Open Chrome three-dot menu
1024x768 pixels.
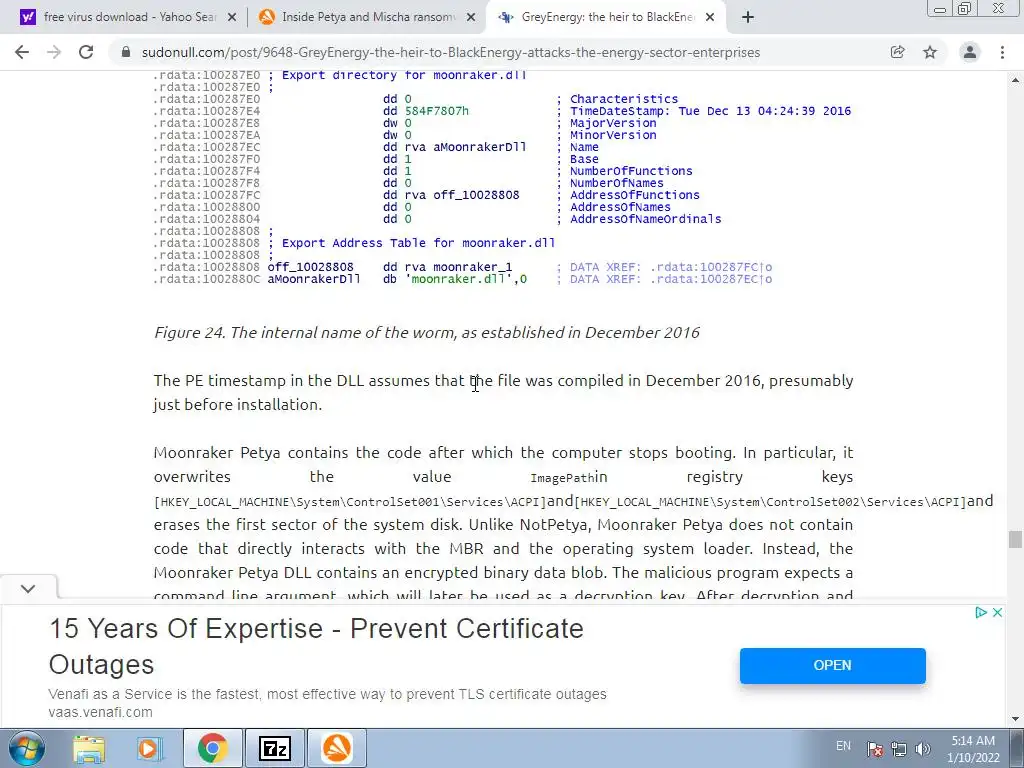coord(1002,52)
